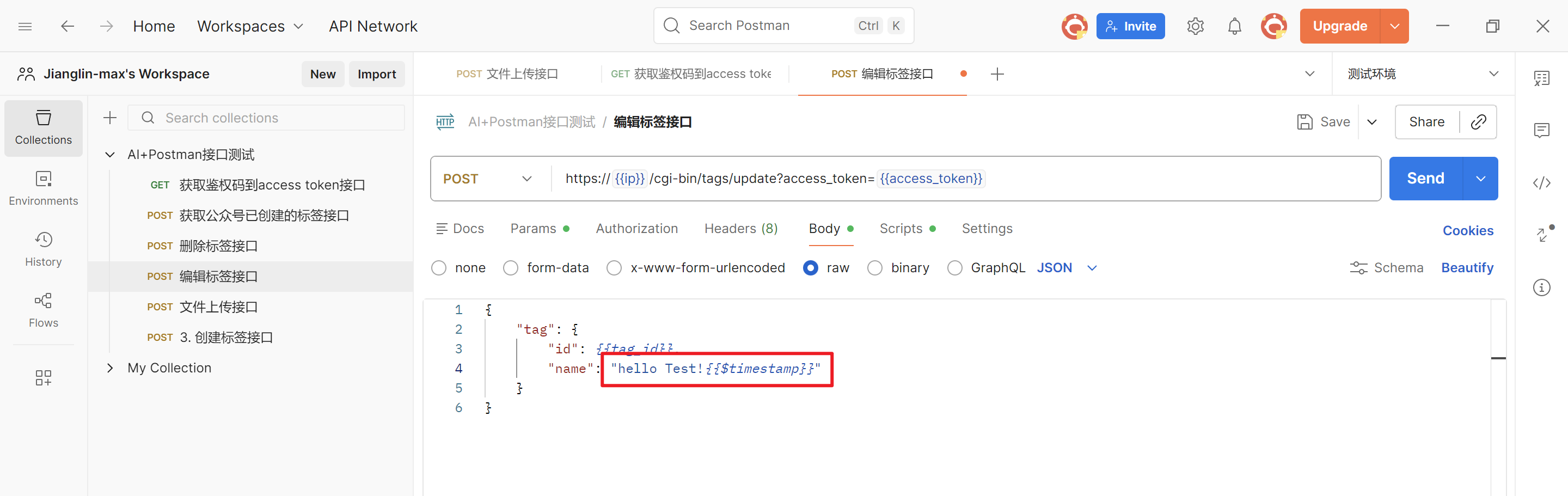Open the Docs tab

(460, 229)
